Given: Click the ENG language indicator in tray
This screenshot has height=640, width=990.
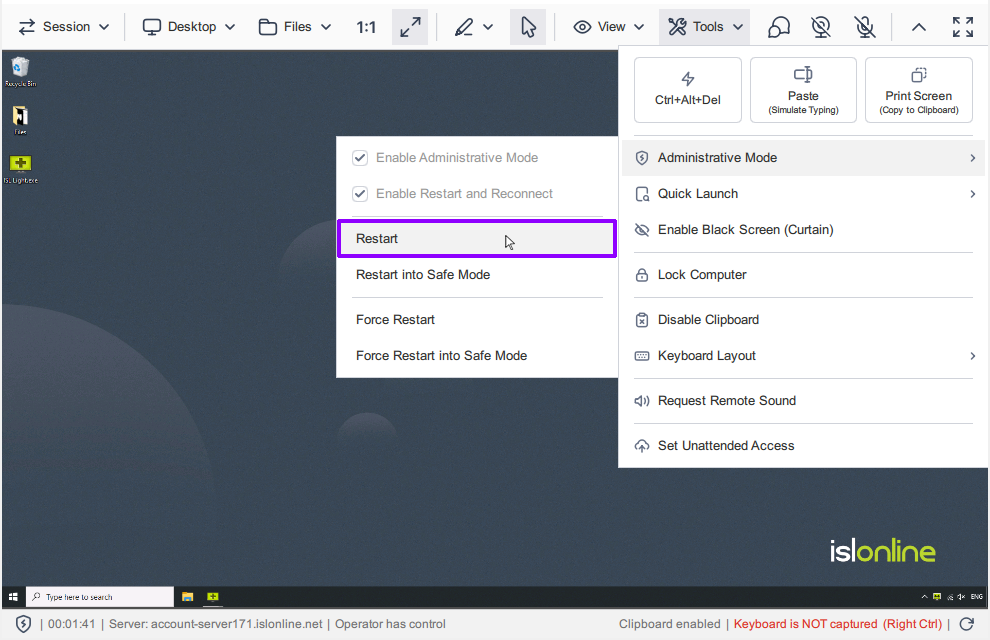Looking at the screenshot, I should tap(977, 596).
